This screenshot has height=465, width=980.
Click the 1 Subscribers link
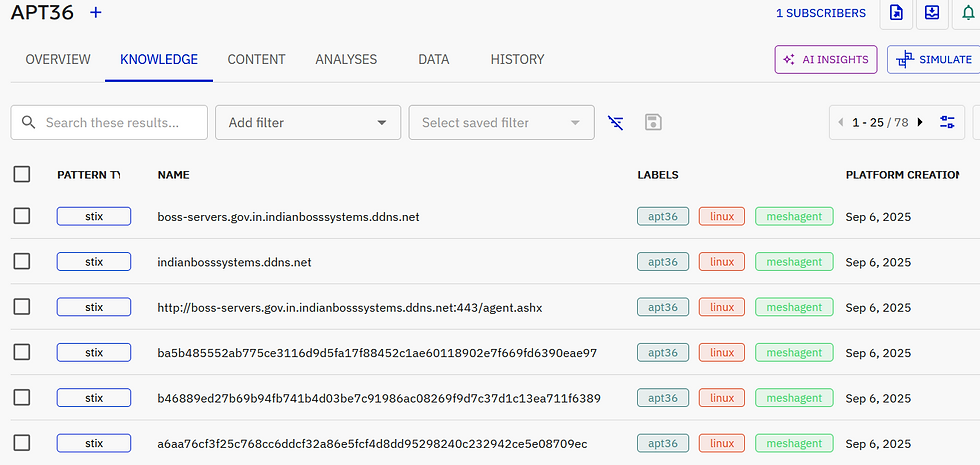click(x=821, y=14)
